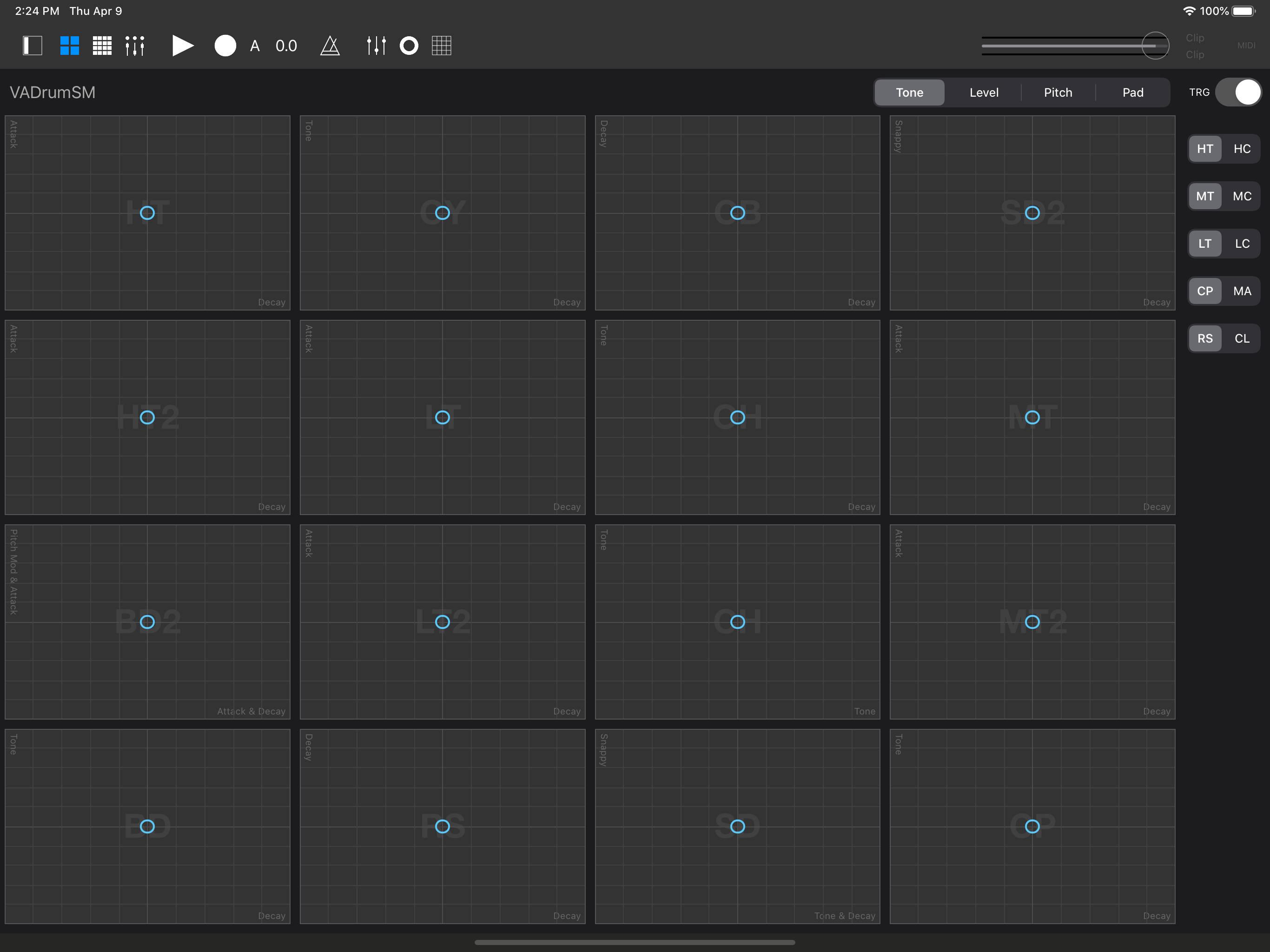
Task: Click the lower Clip indicator
Action: [1195, 54]
